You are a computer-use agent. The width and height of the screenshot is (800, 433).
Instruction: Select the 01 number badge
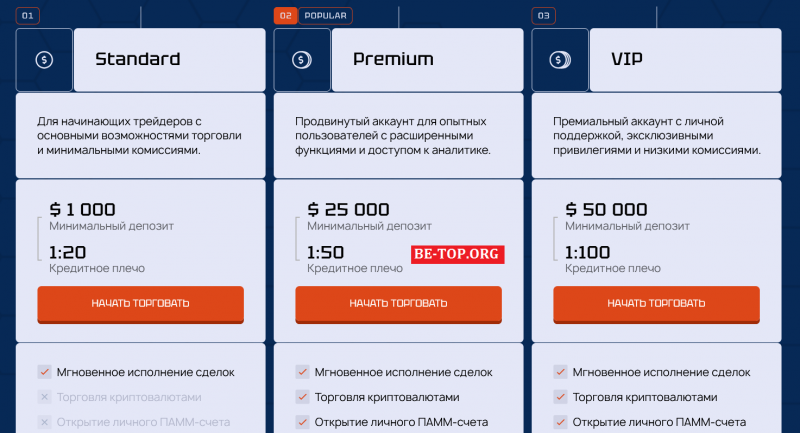click(x=28, y=16)
